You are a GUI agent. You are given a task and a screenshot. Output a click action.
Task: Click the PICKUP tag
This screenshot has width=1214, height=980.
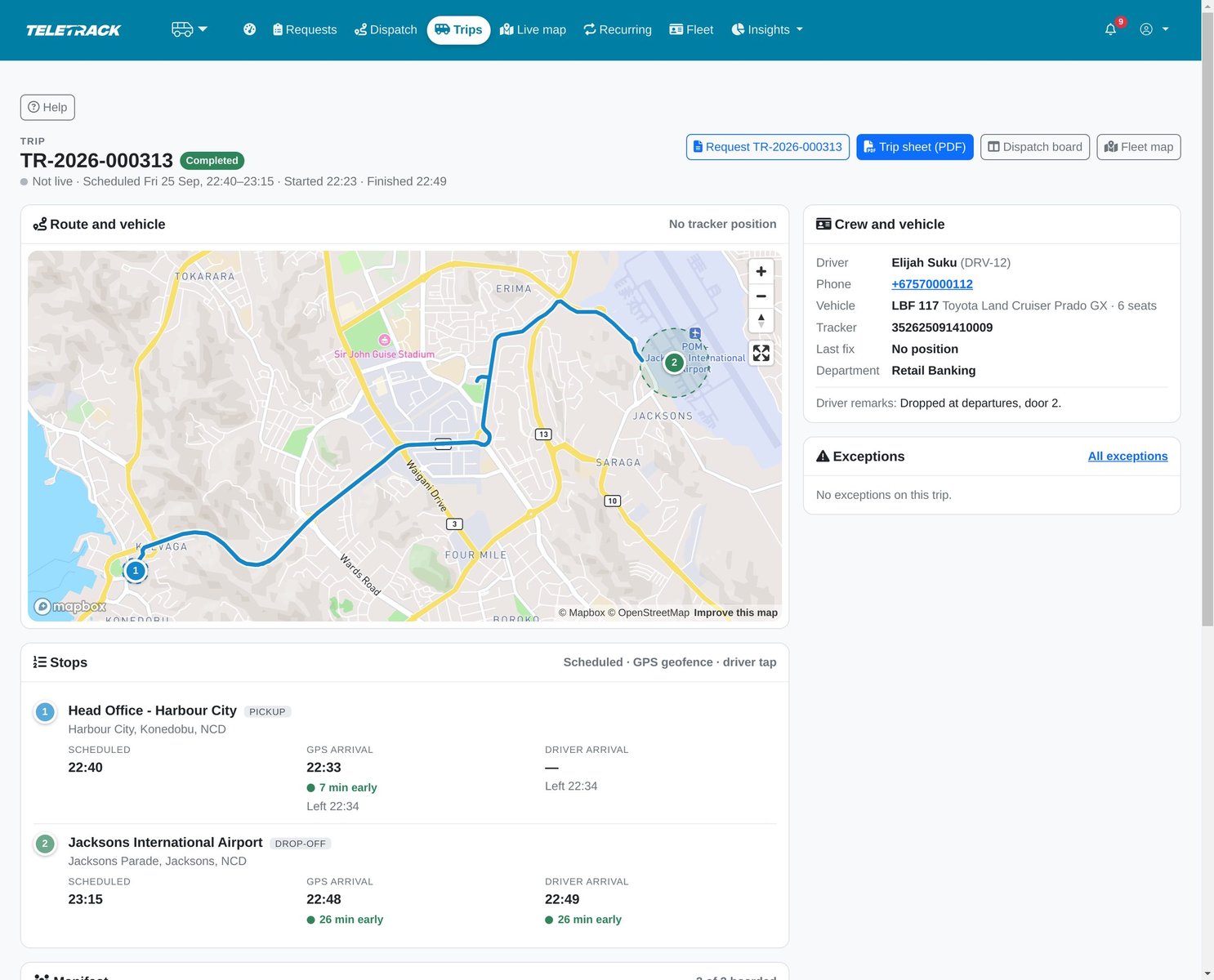267,712
